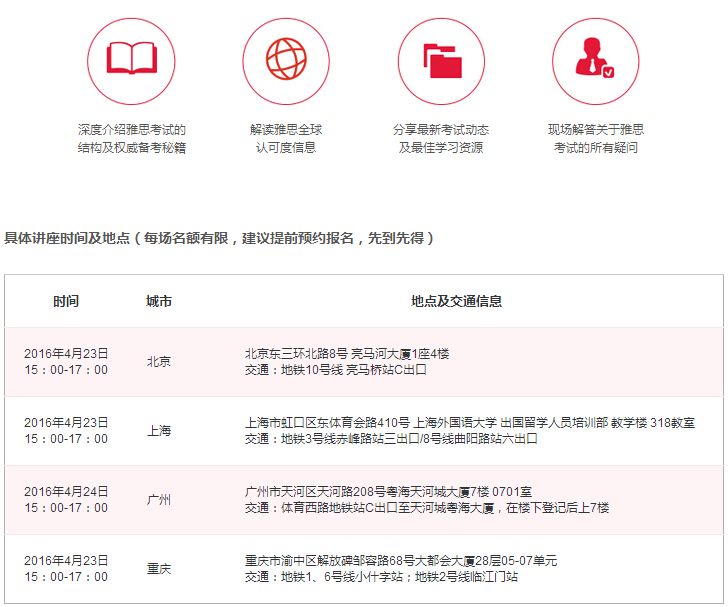Click the date cell in the 上海 row
Screen dimensions: 728x607
point(66,431)
